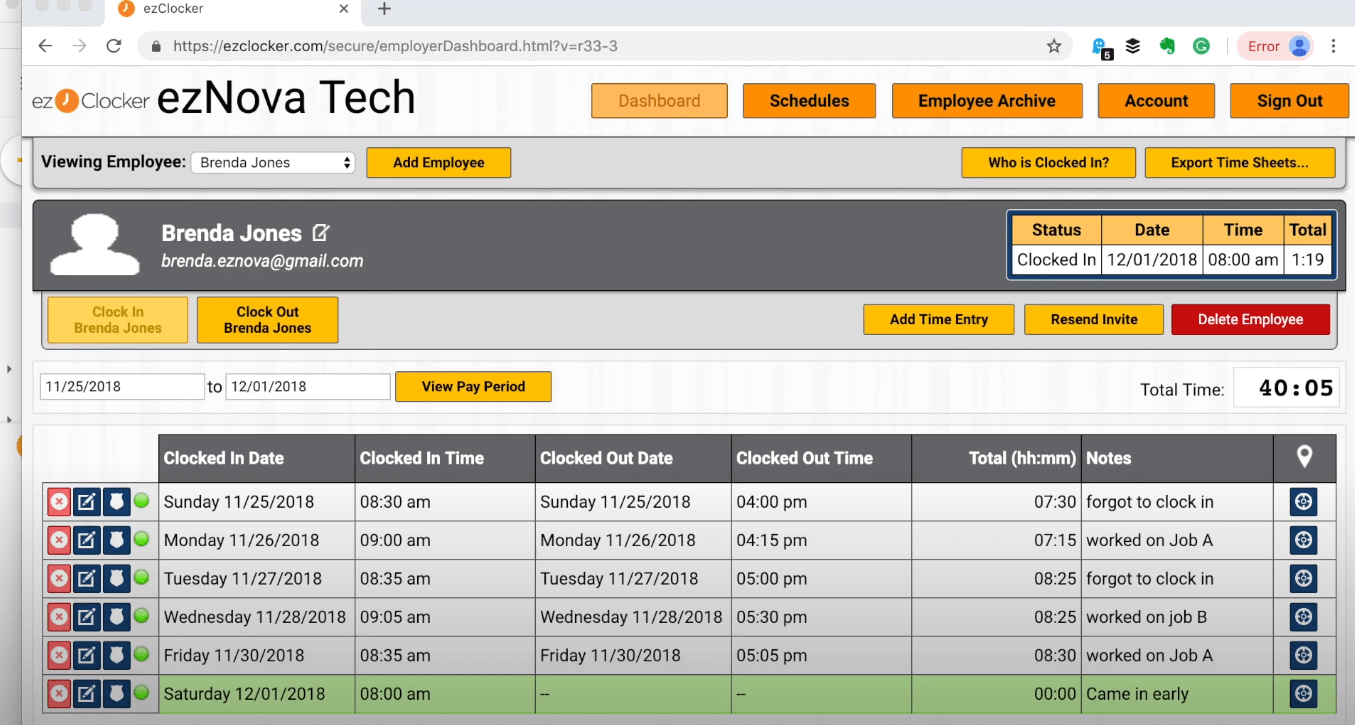Click 'worked on job B' note
Image resolution: width=1355 pixels, height=725 pixels.
(x=1146, y=617)
